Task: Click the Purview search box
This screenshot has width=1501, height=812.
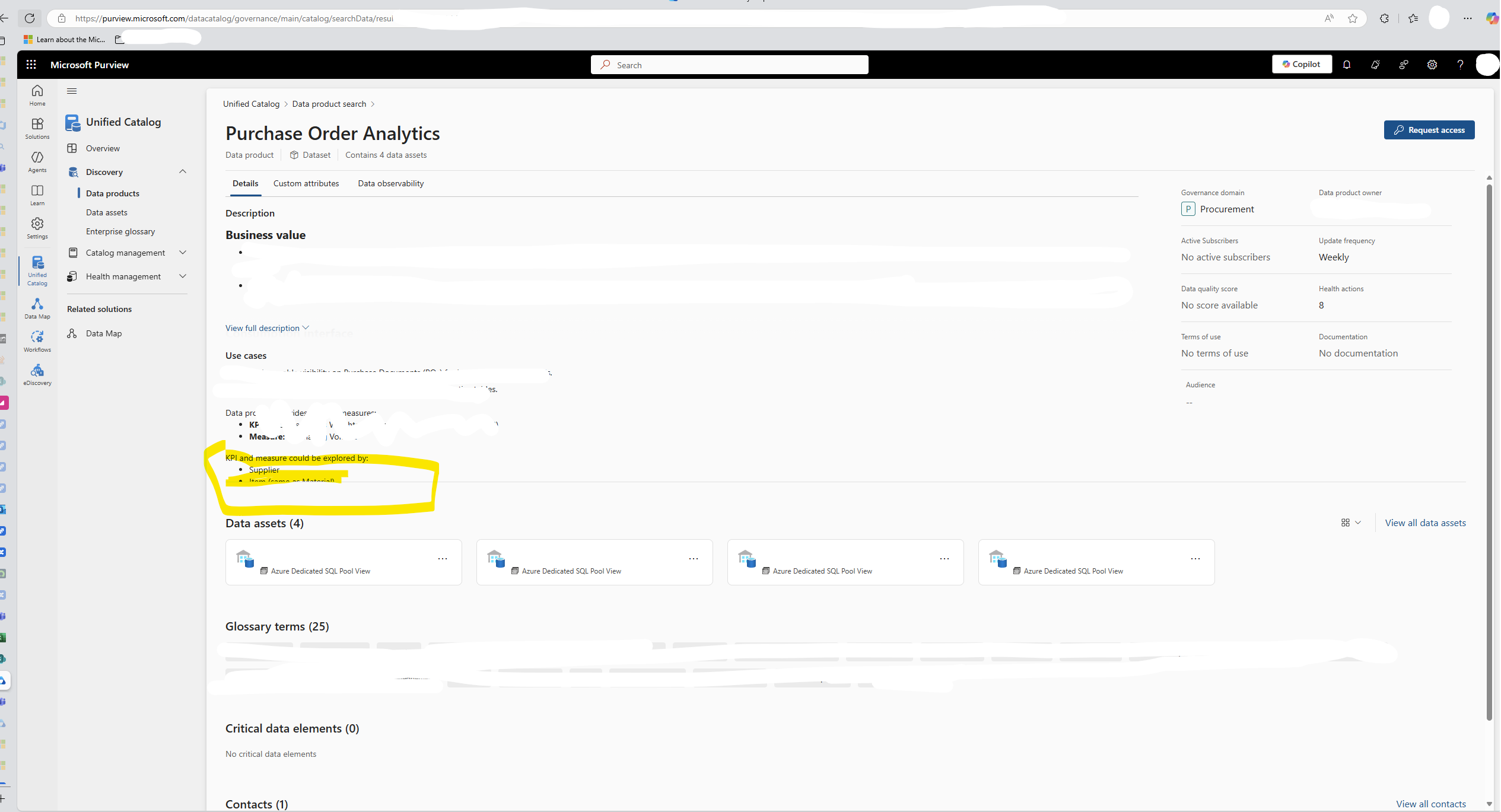Action: [729, 65]
